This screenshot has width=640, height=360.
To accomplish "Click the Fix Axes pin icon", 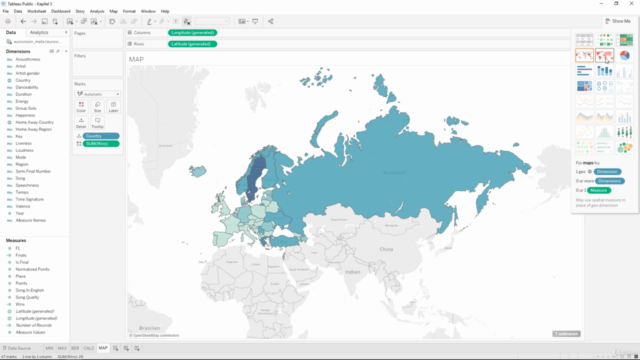I will click(187, 21).
